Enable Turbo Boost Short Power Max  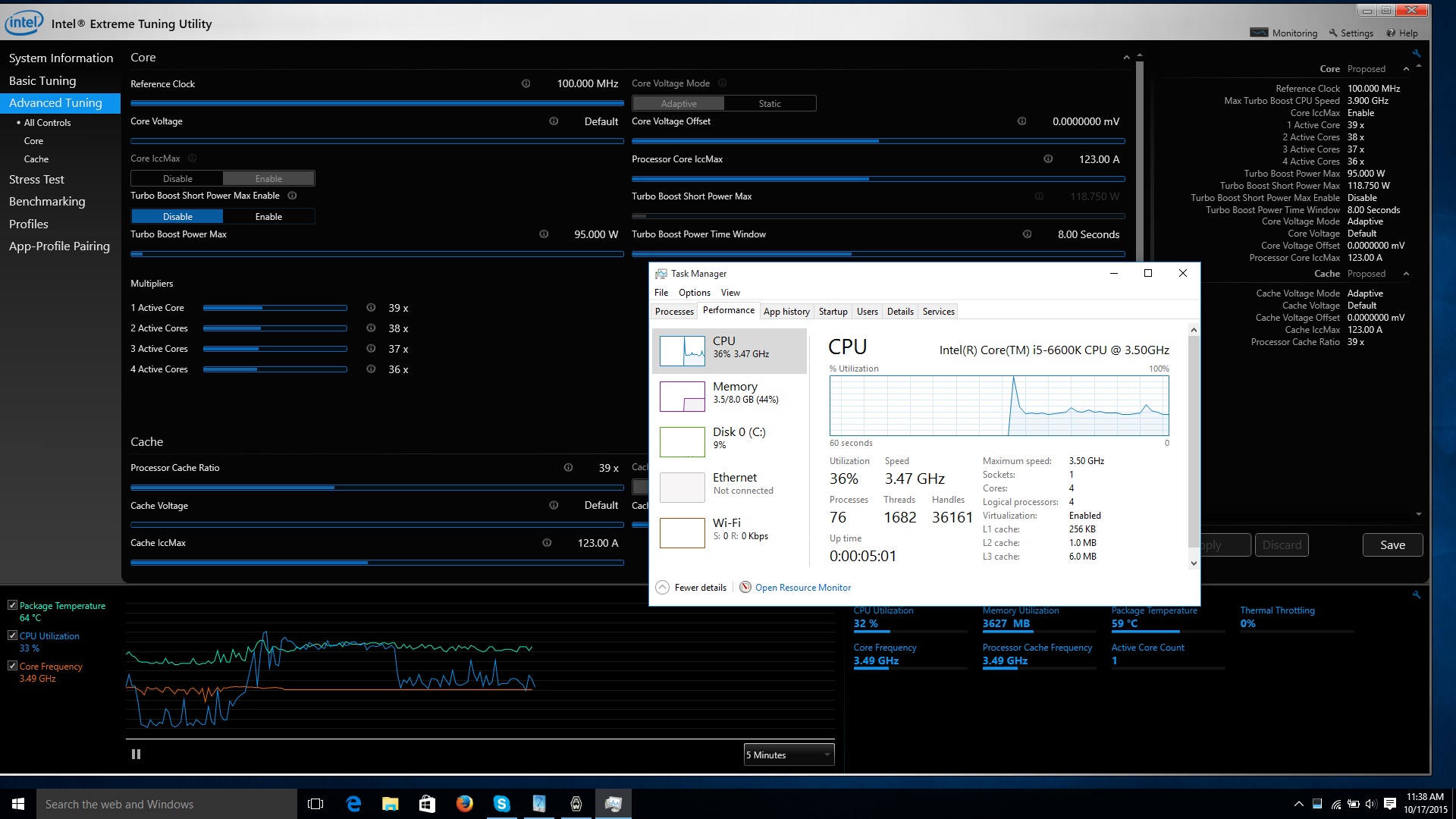[x=268, y=217]
